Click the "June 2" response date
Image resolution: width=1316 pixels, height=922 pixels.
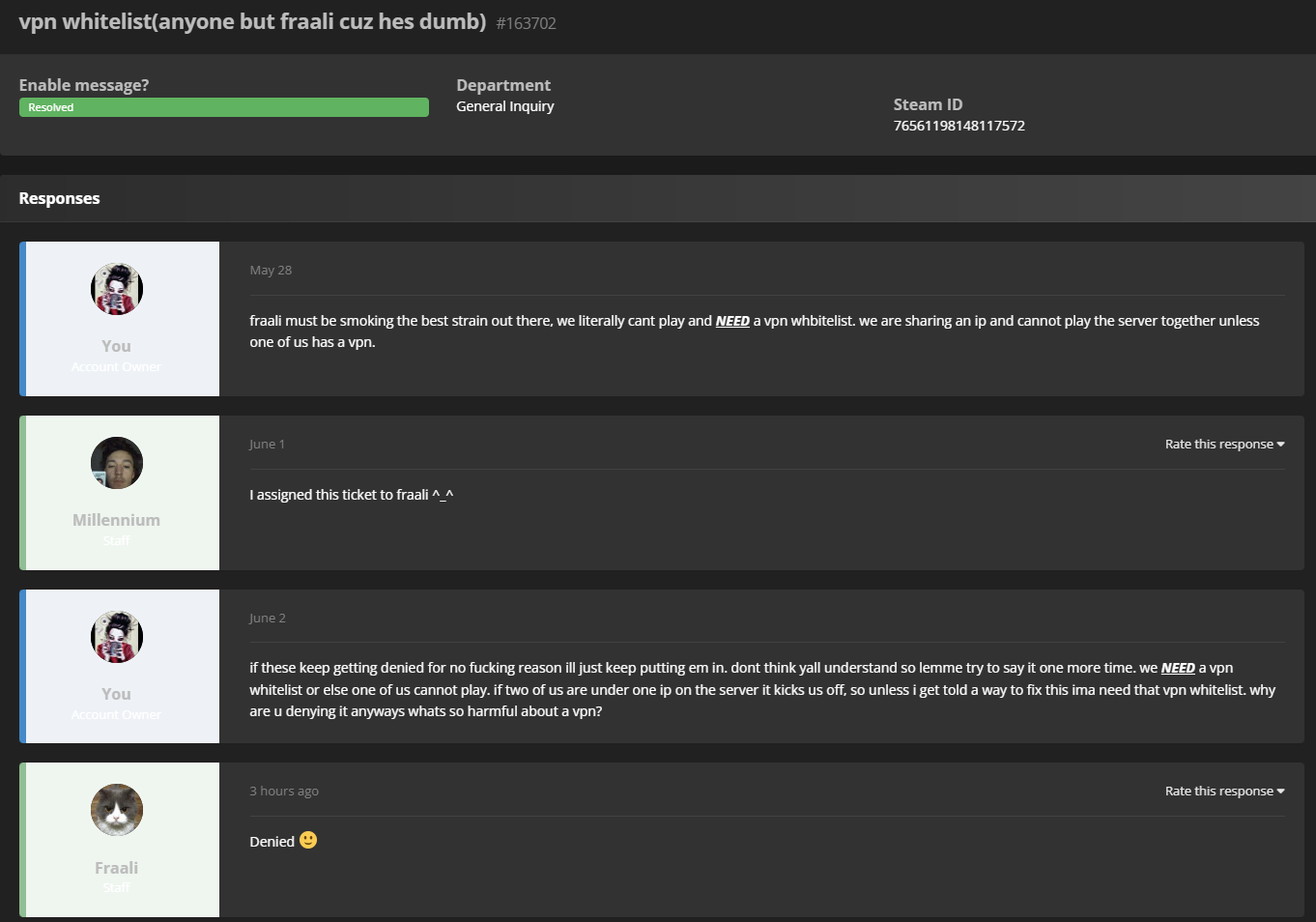click(x=268, y=618)
